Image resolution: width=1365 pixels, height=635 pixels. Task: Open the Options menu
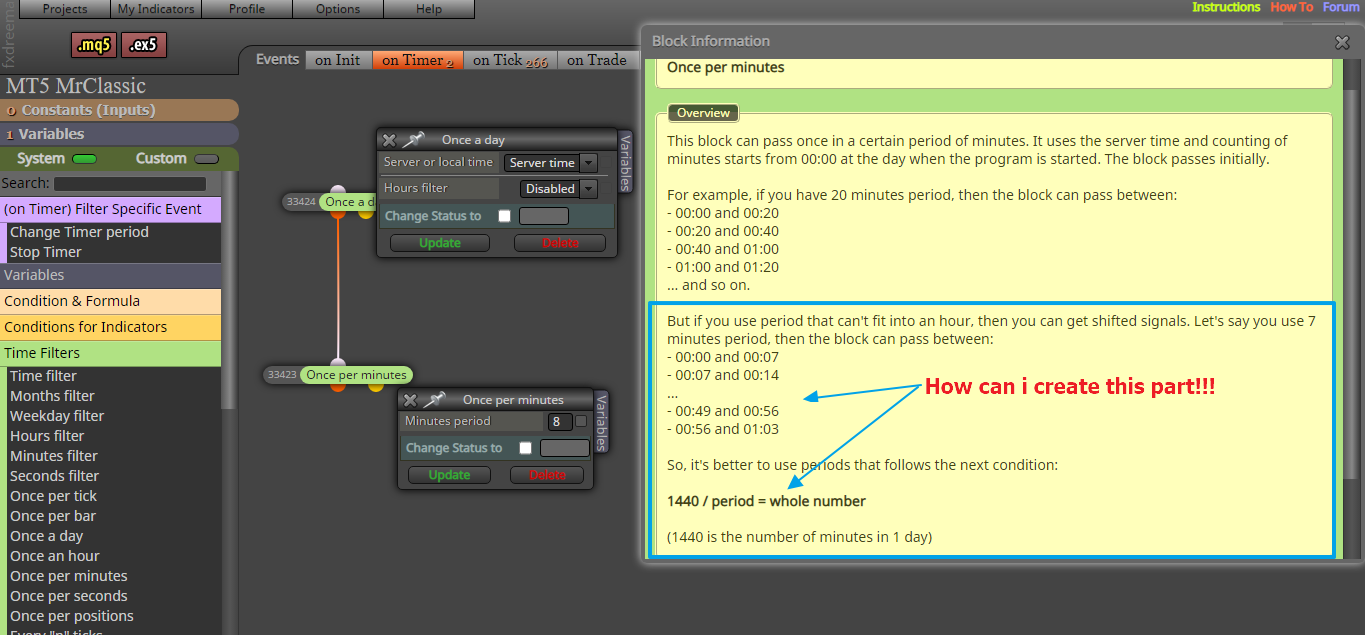[x=338, y=9]
